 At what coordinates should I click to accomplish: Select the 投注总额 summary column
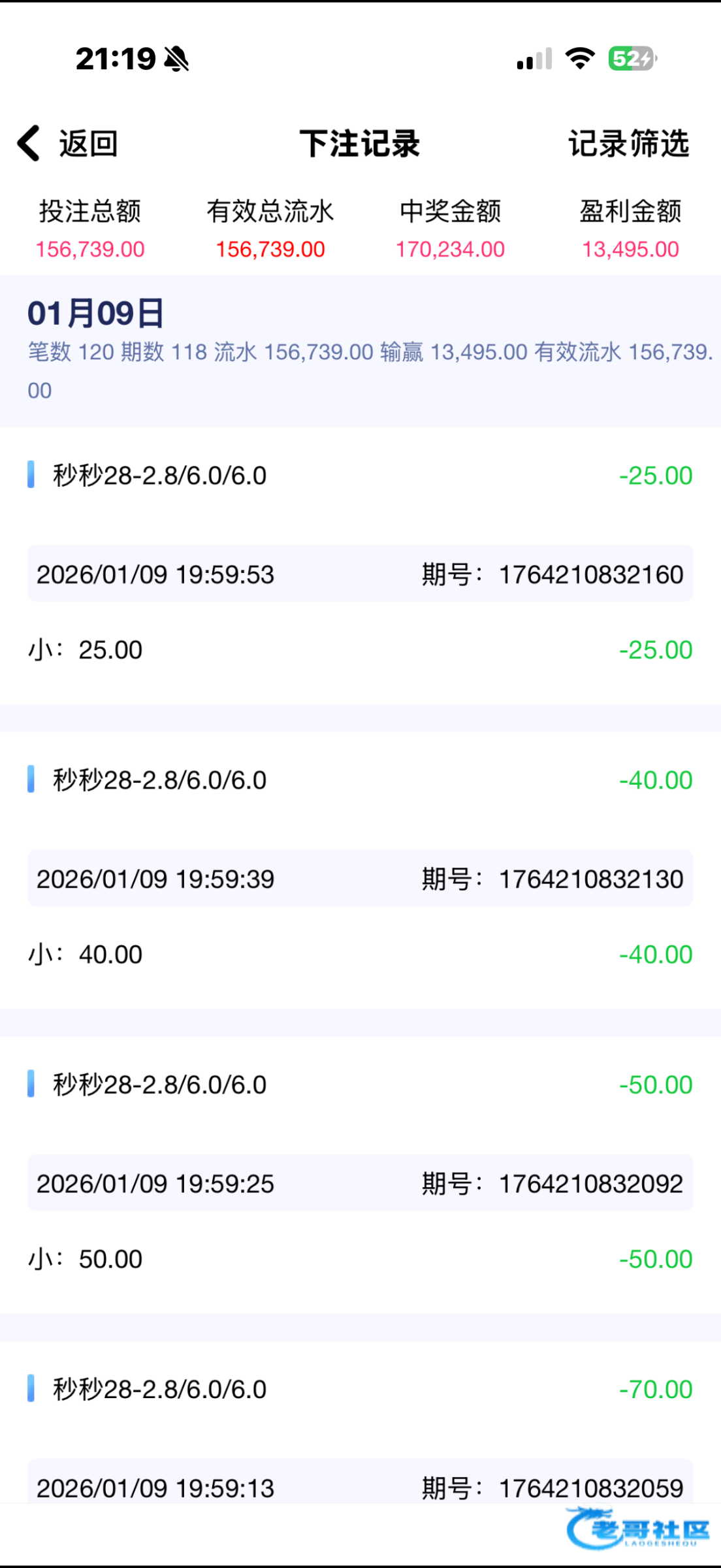pyautogui.click(x=90, y=228)
